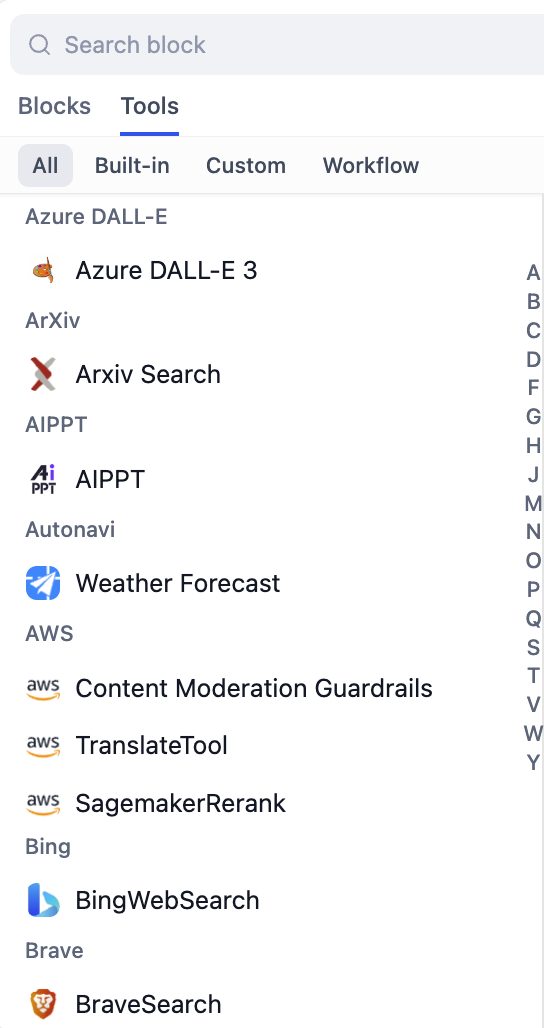Jump to letter Y in alphabet index

(534, 762)
